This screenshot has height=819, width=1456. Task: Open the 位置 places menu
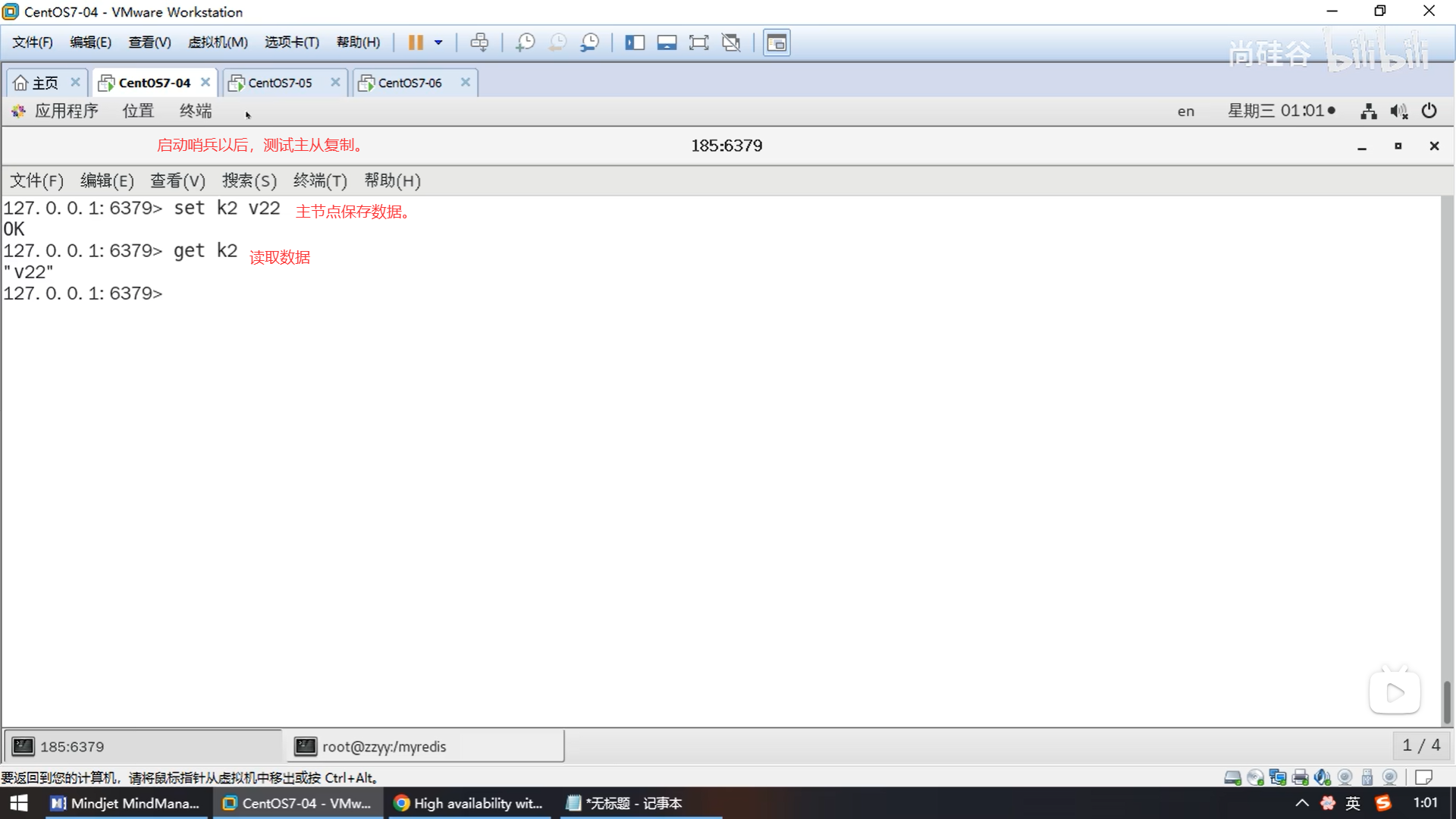pyautogui.click(x=138, y=111)
